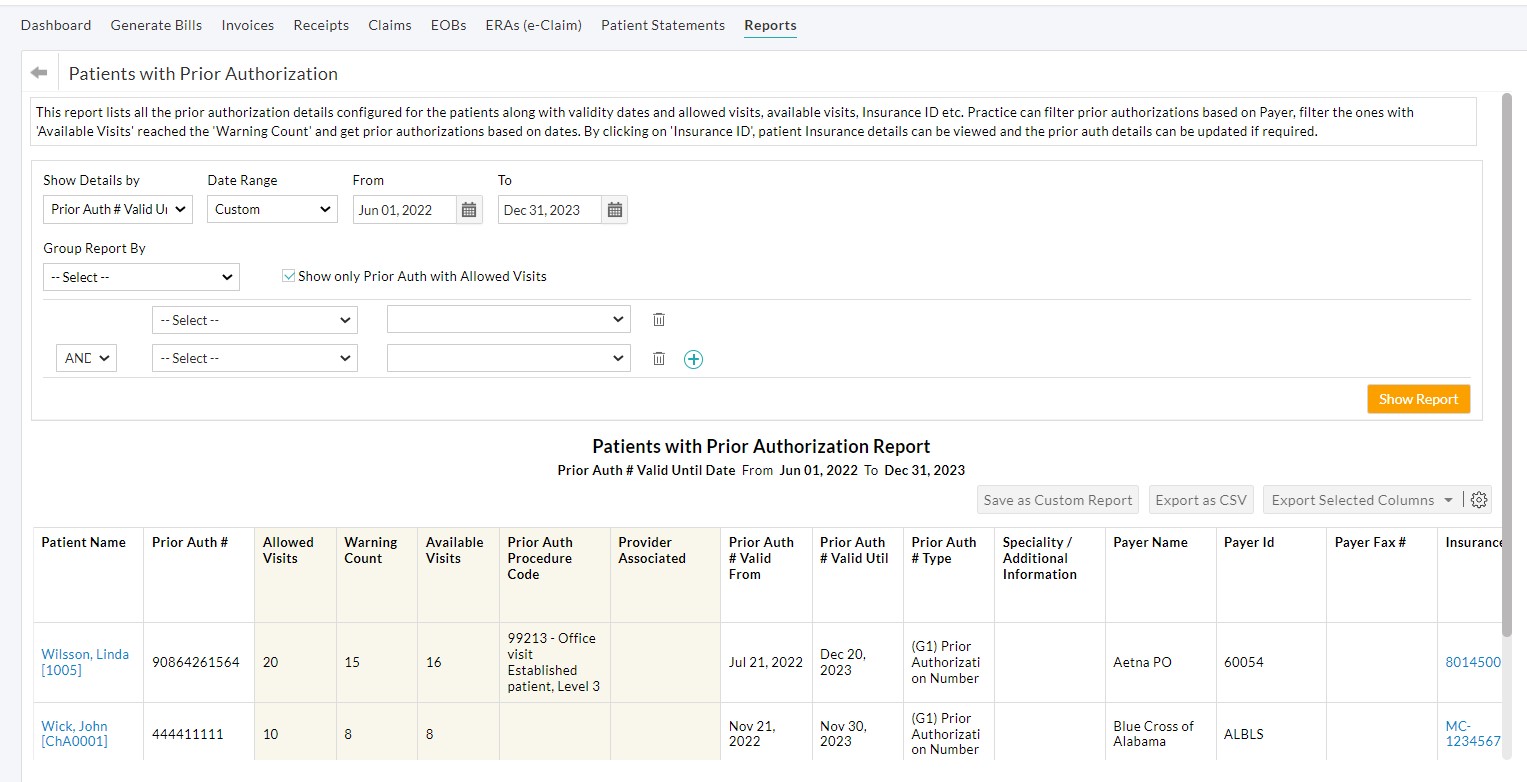Image resolution: width=1527 pixels, height=782 pixels.
Task: Switch to the Claims tab
Action: (x=389, y=25)
